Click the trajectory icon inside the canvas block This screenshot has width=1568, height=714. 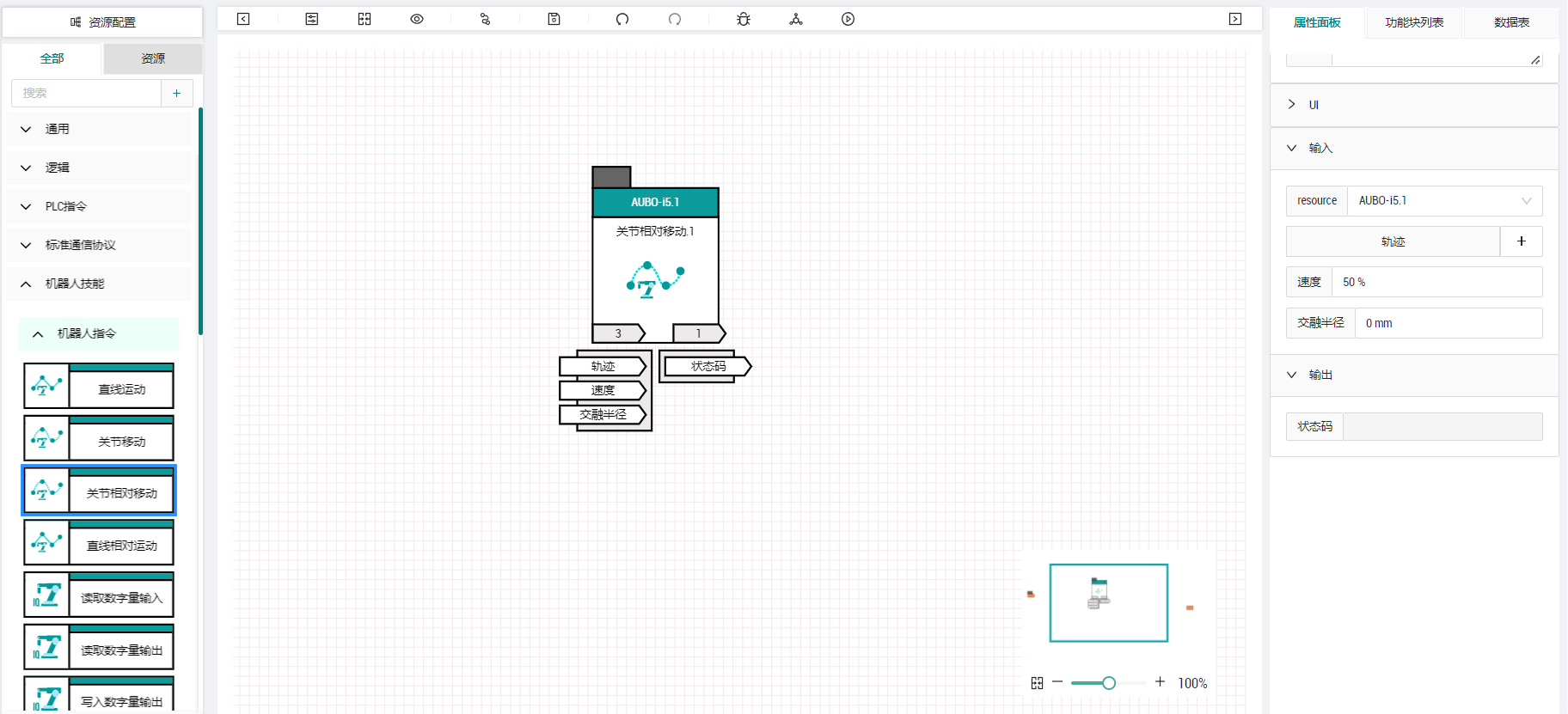[x=655, y=279]
